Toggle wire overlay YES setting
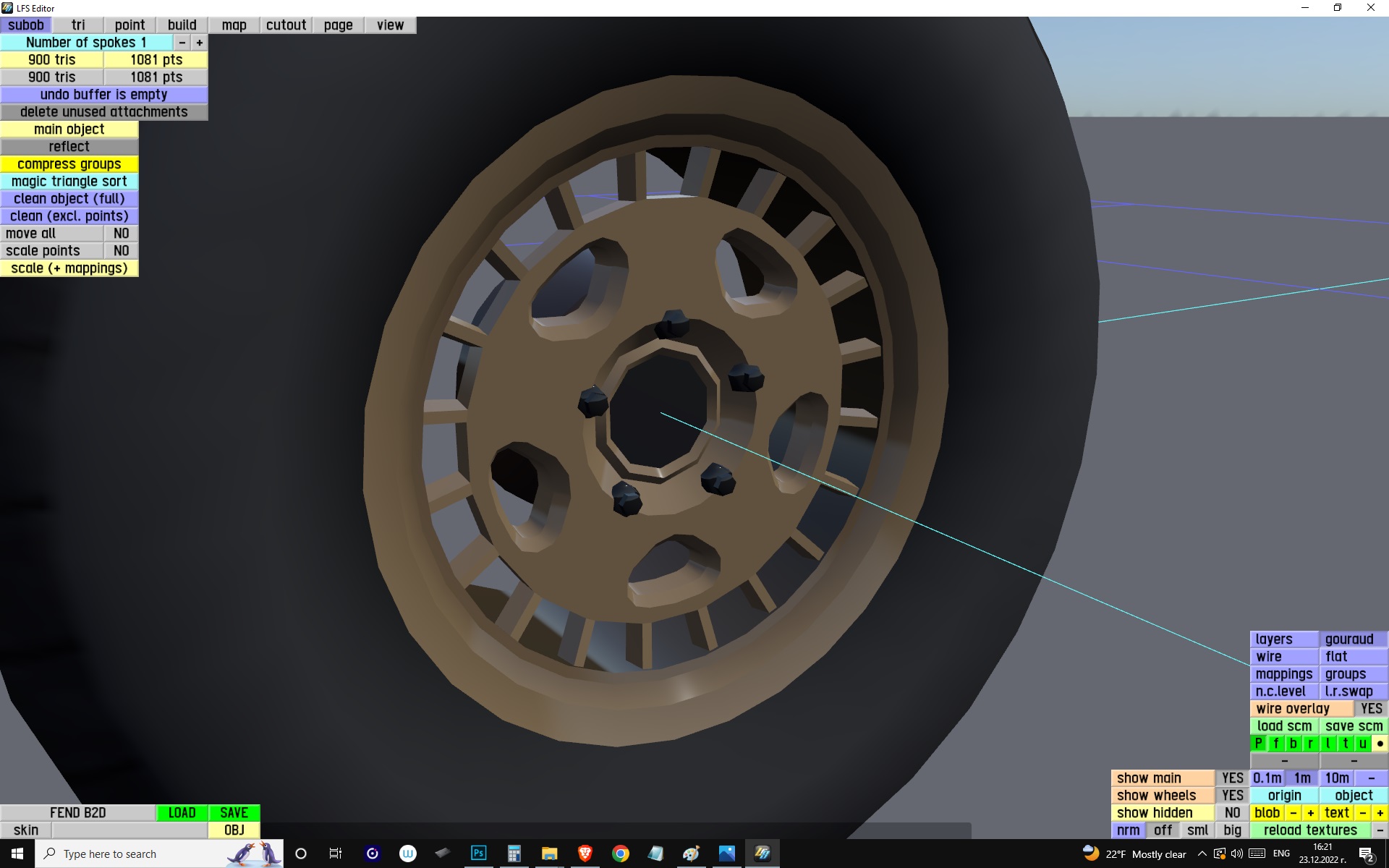The width and height of the screenshot is (1389, 868). (1371, 708)
